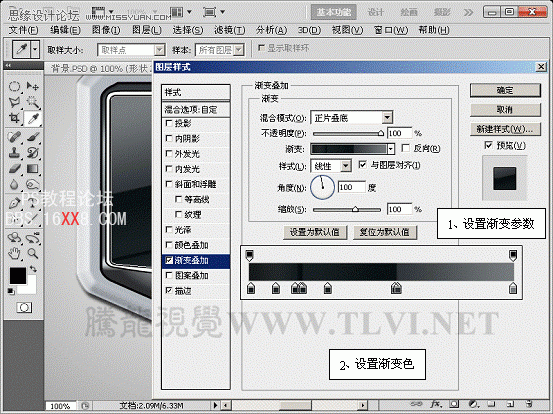Open the 图层(L) layer menu
553x414 pixels.
(147, 30)
